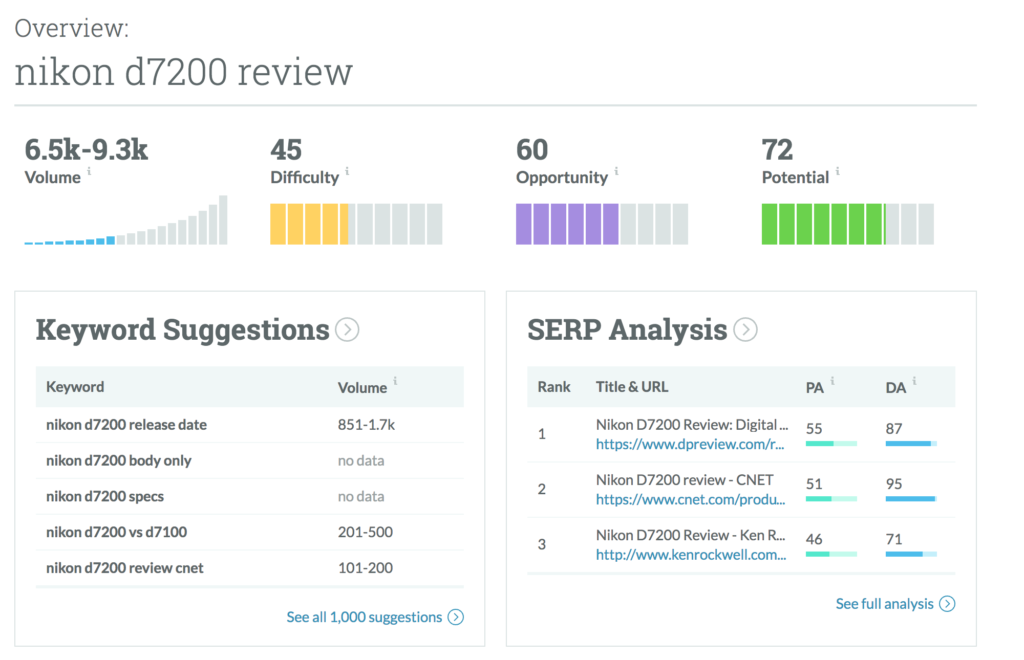Click the purple Opportunity score bar
The width and height of the screenshot is (1024, 660).
(x=601, y=224)
